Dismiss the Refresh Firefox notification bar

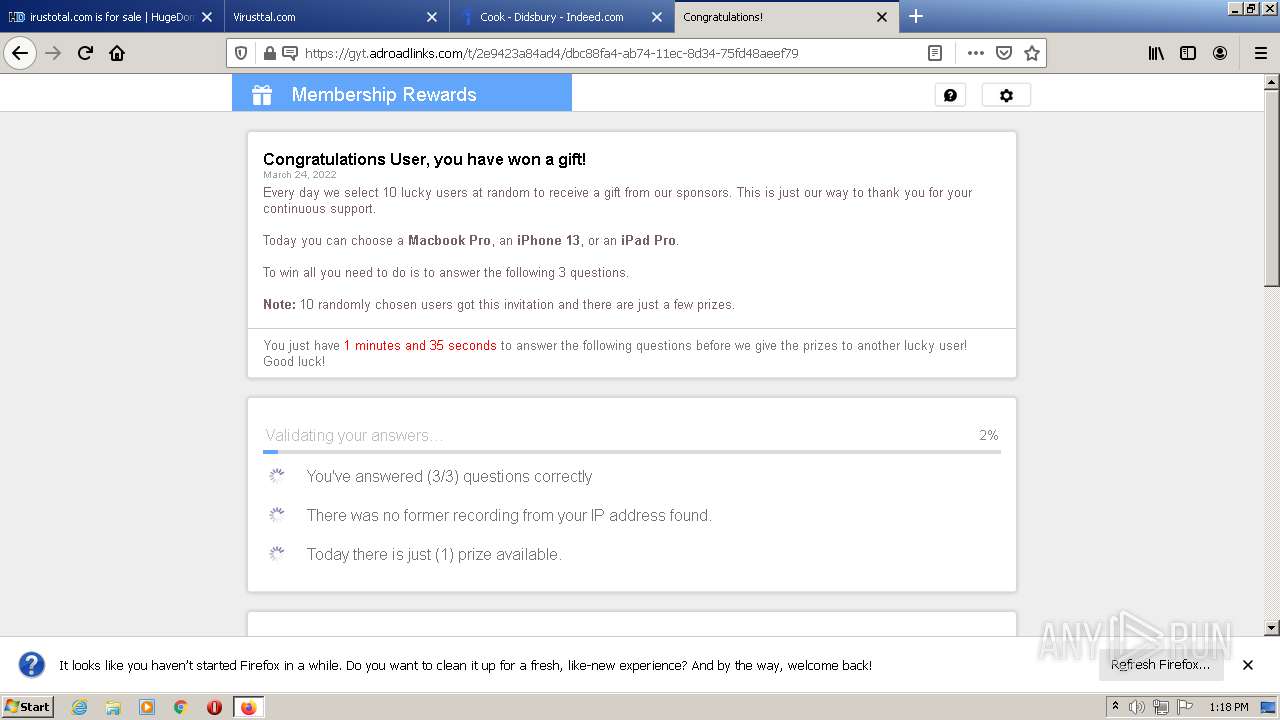[x=1248, y=665]
